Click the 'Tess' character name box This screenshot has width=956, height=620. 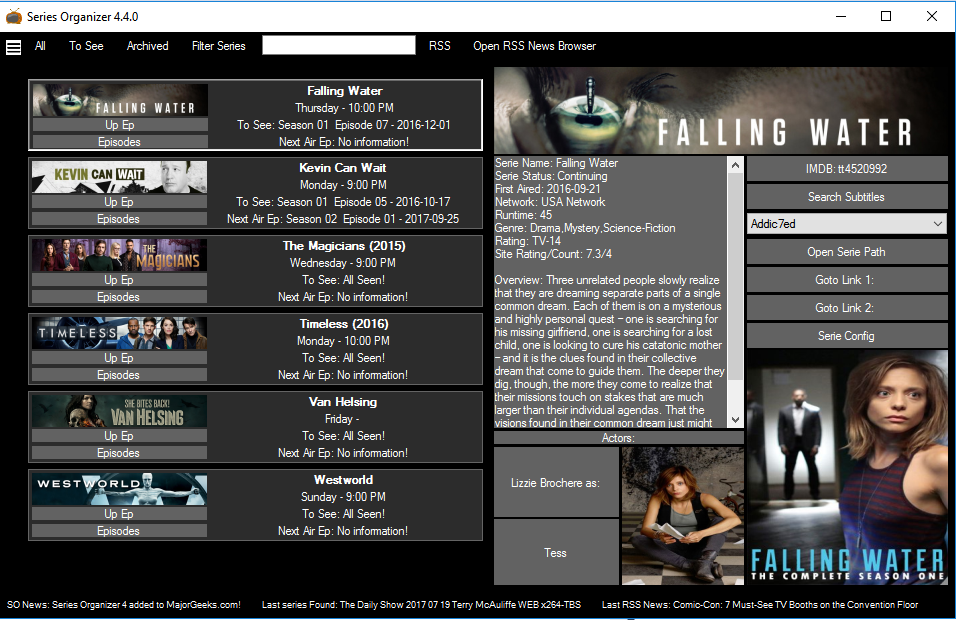pyautogui.click(x=556, y=552)
